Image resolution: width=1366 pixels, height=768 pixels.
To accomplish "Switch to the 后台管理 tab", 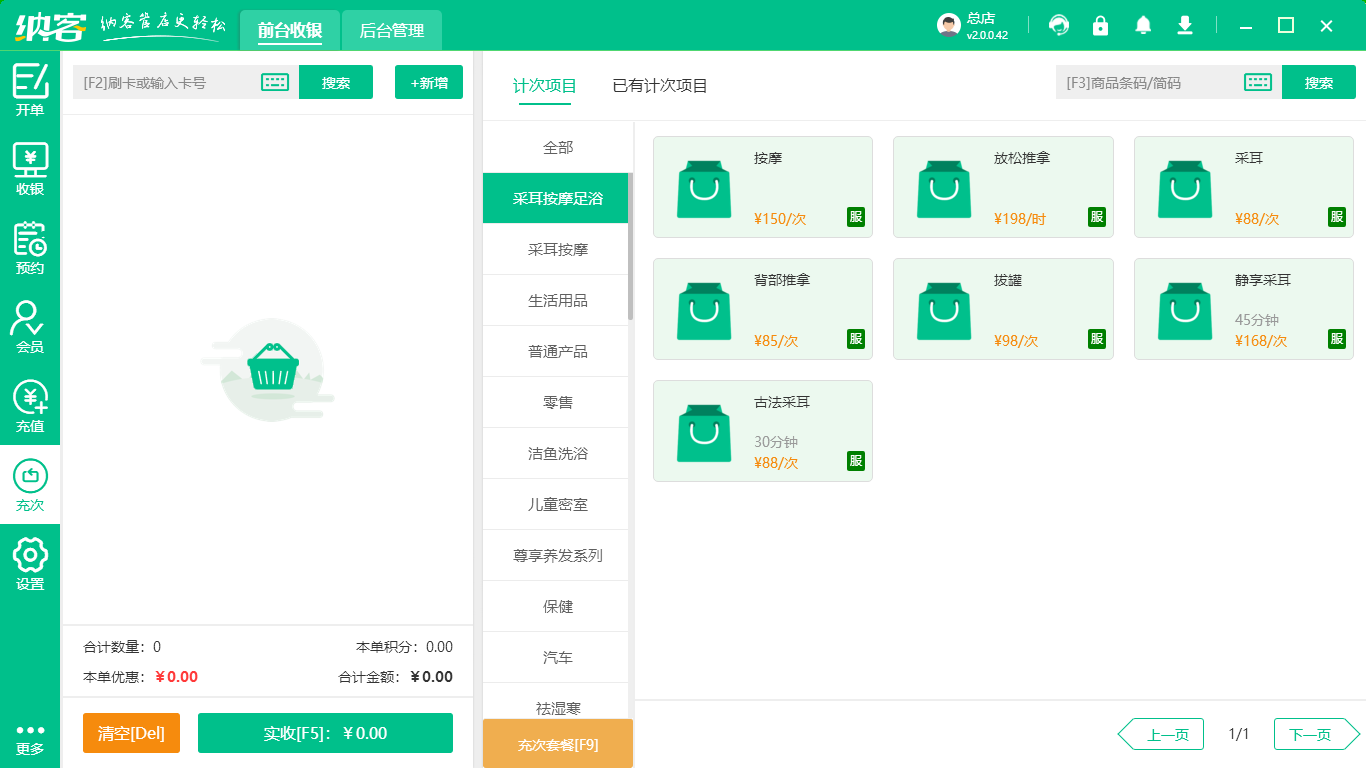I will pos(391,30).
